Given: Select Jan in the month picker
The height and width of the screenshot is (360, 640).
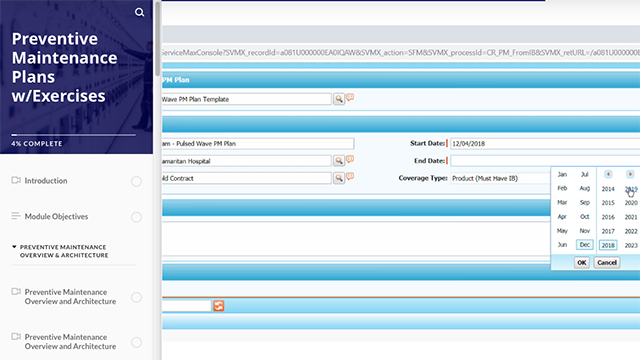Looking at the screenshot, I should 562,174.
